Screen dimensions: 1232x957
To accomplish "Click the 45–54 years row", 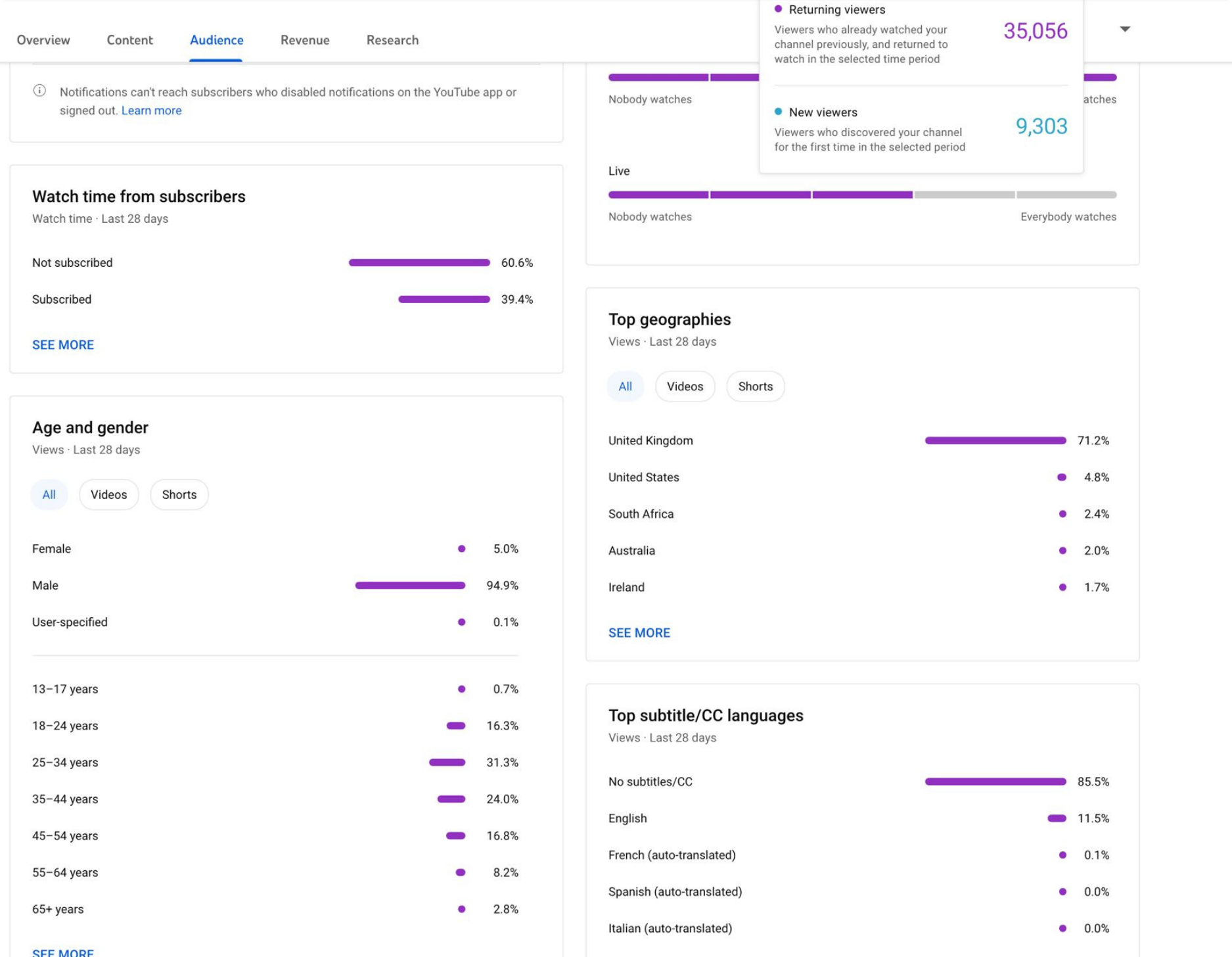I will 275,836.
